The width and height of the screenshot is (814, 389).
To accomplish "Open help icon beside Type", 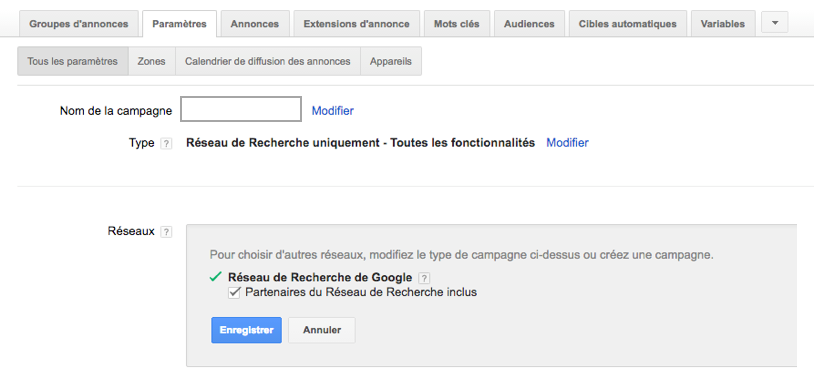I will click(x=166, y=144).
